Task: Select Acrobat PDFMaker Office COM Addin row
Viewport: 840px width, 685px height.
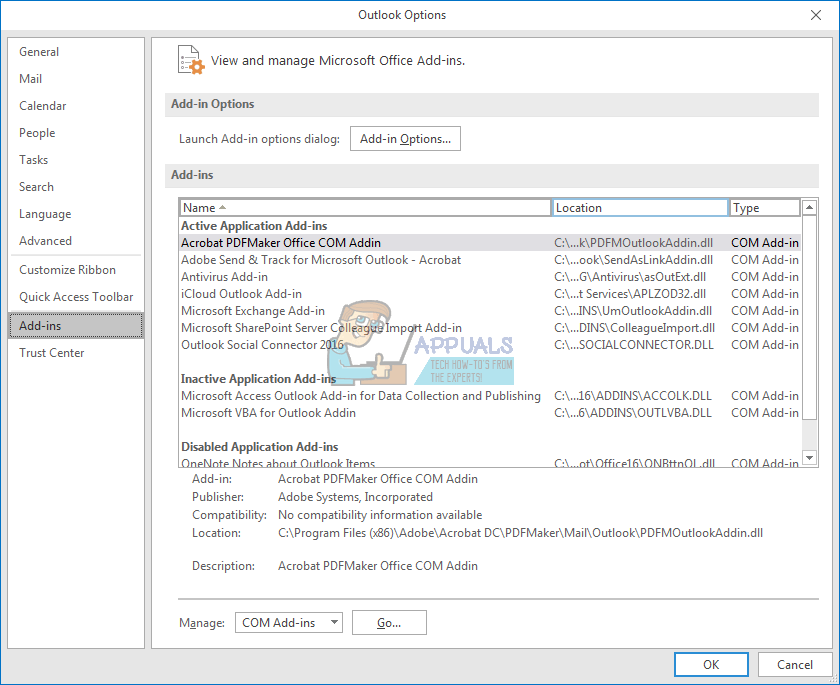Action: (x=490, y=243)
